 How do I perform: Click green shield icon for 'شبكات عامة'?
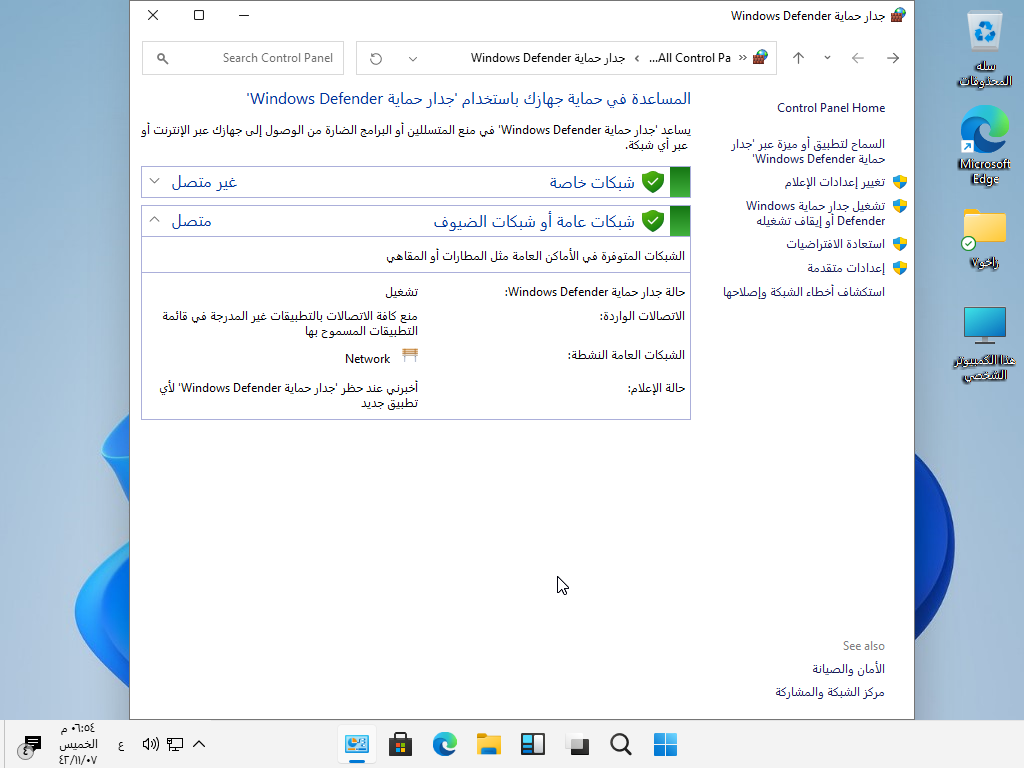(652, 221)
